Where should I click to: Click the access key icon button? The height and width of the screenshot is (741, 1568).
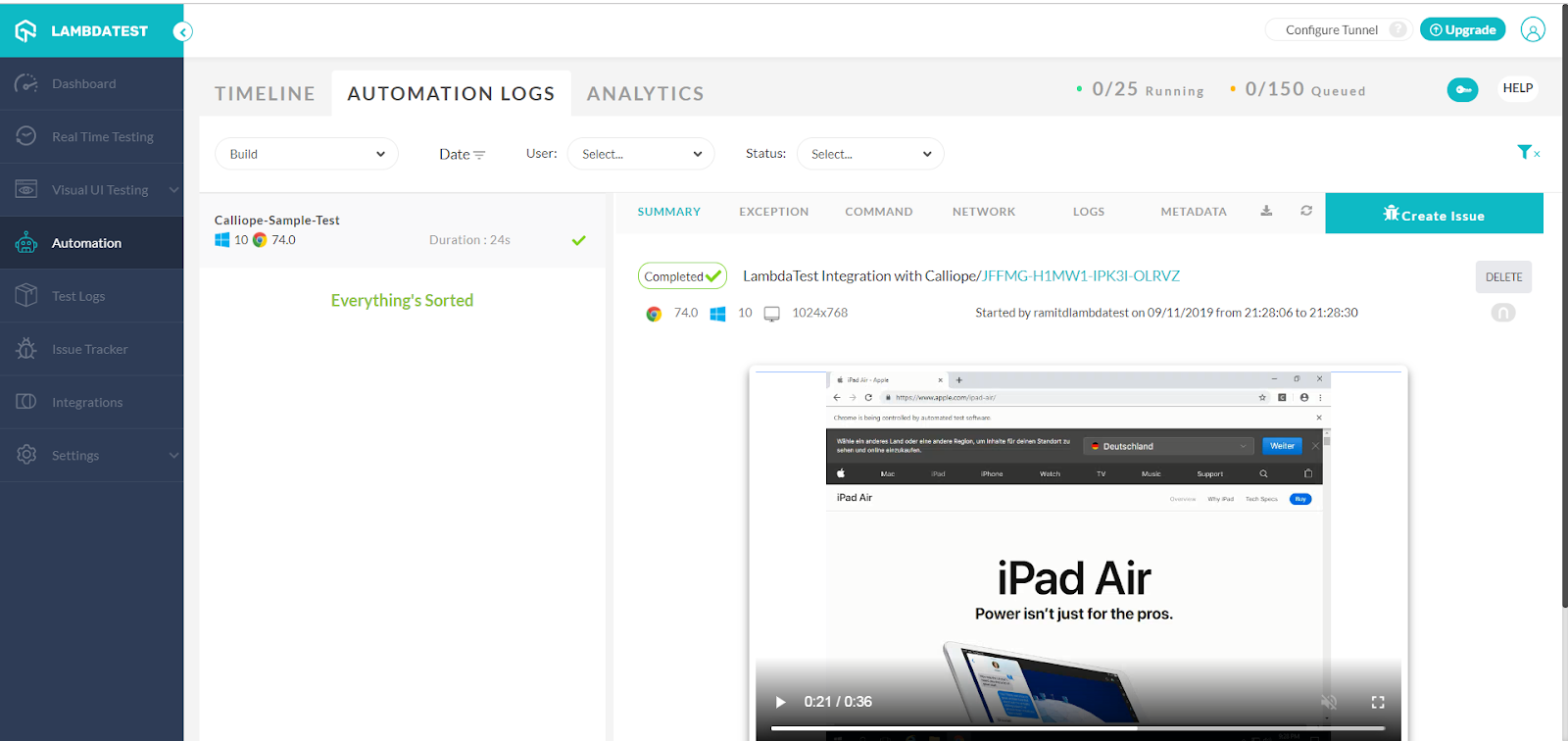[1462, 89]
